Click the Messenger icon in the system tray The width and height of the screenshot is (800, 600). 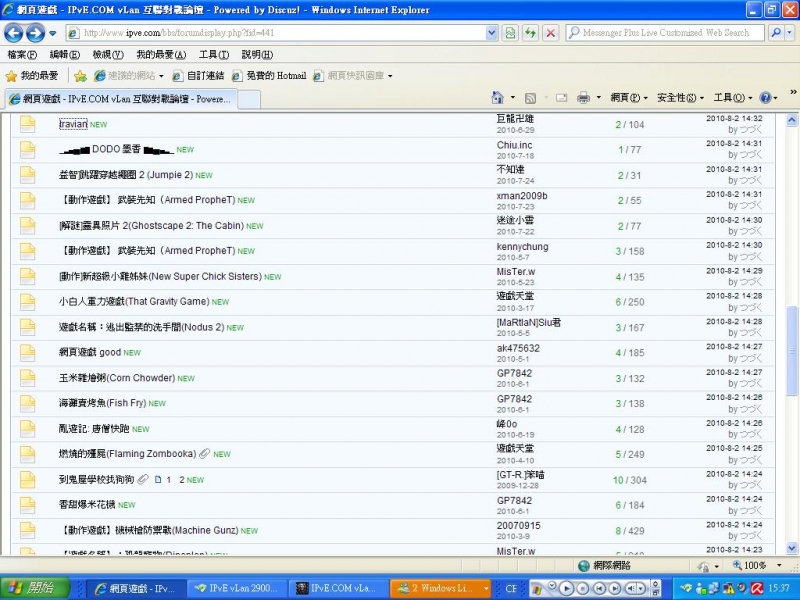[x=702, y=587]
